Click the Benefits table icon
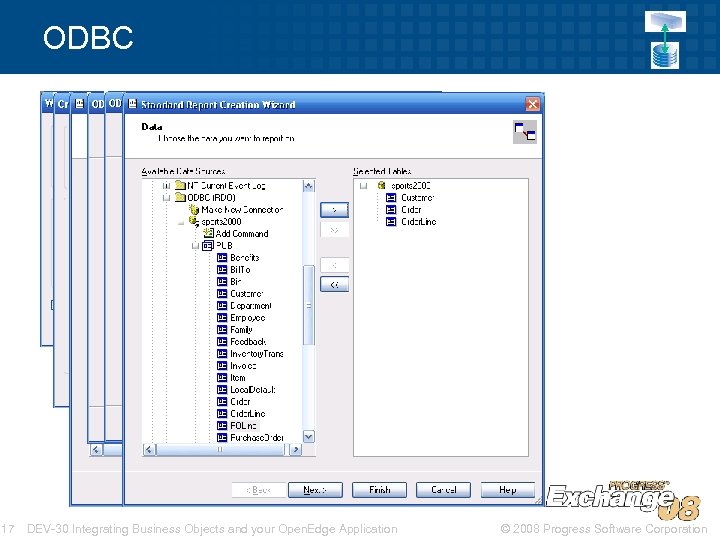 click(x=222, y=258)
